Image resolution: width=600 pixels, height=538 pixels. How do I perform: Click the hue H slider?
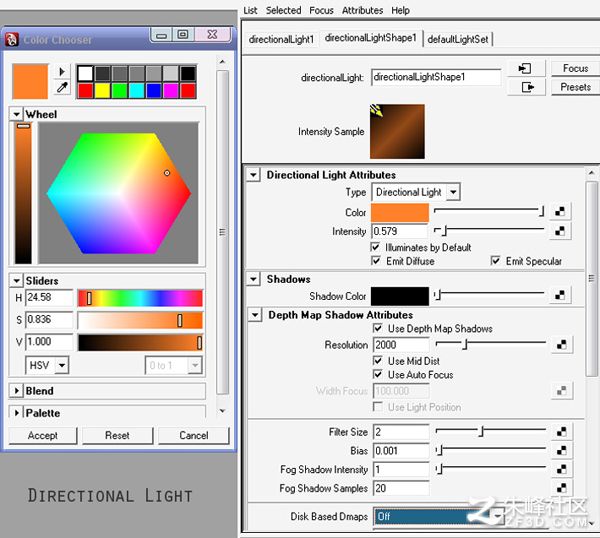(x=140, y=298)
